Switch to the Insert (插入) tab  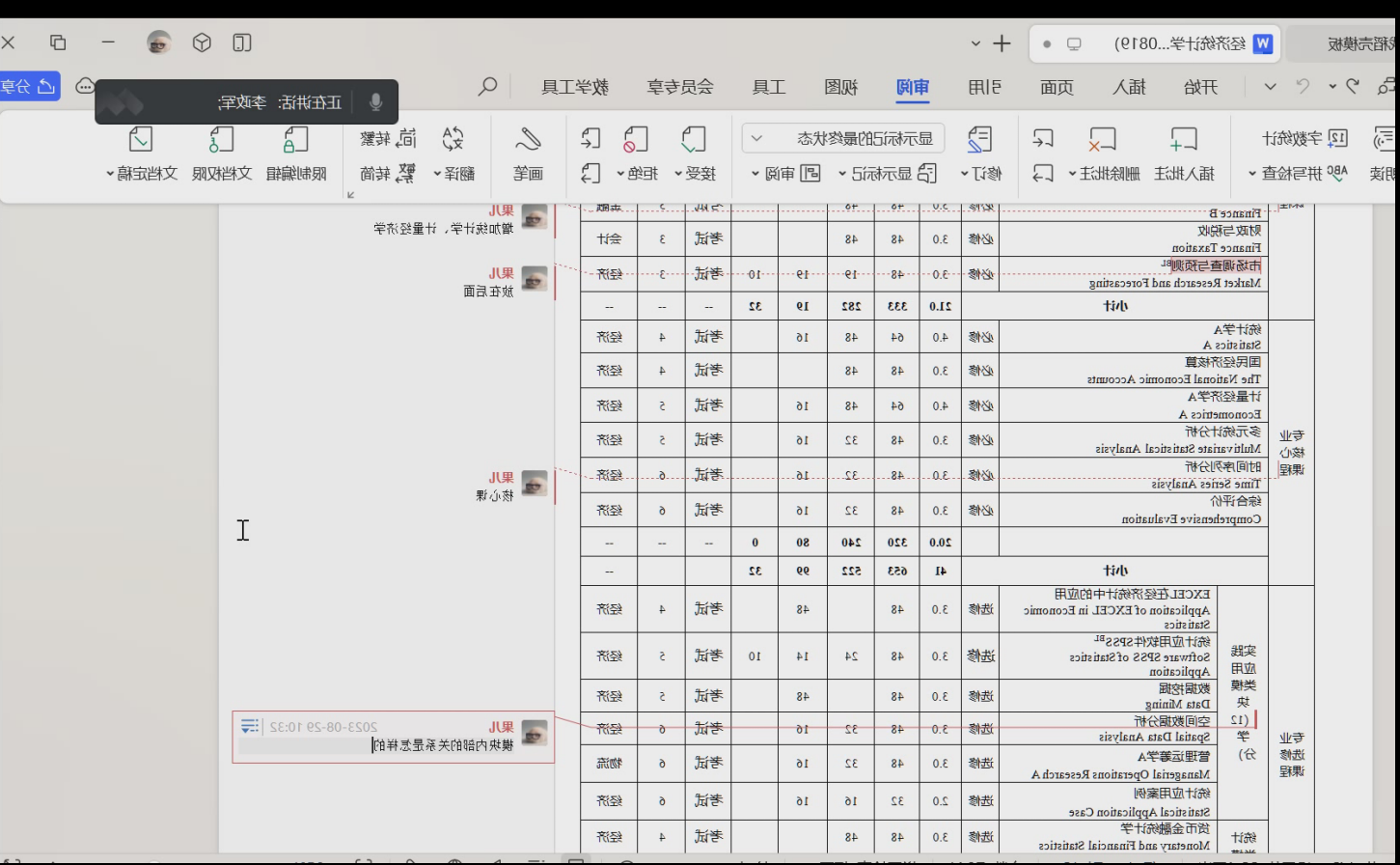(1127, 88)
